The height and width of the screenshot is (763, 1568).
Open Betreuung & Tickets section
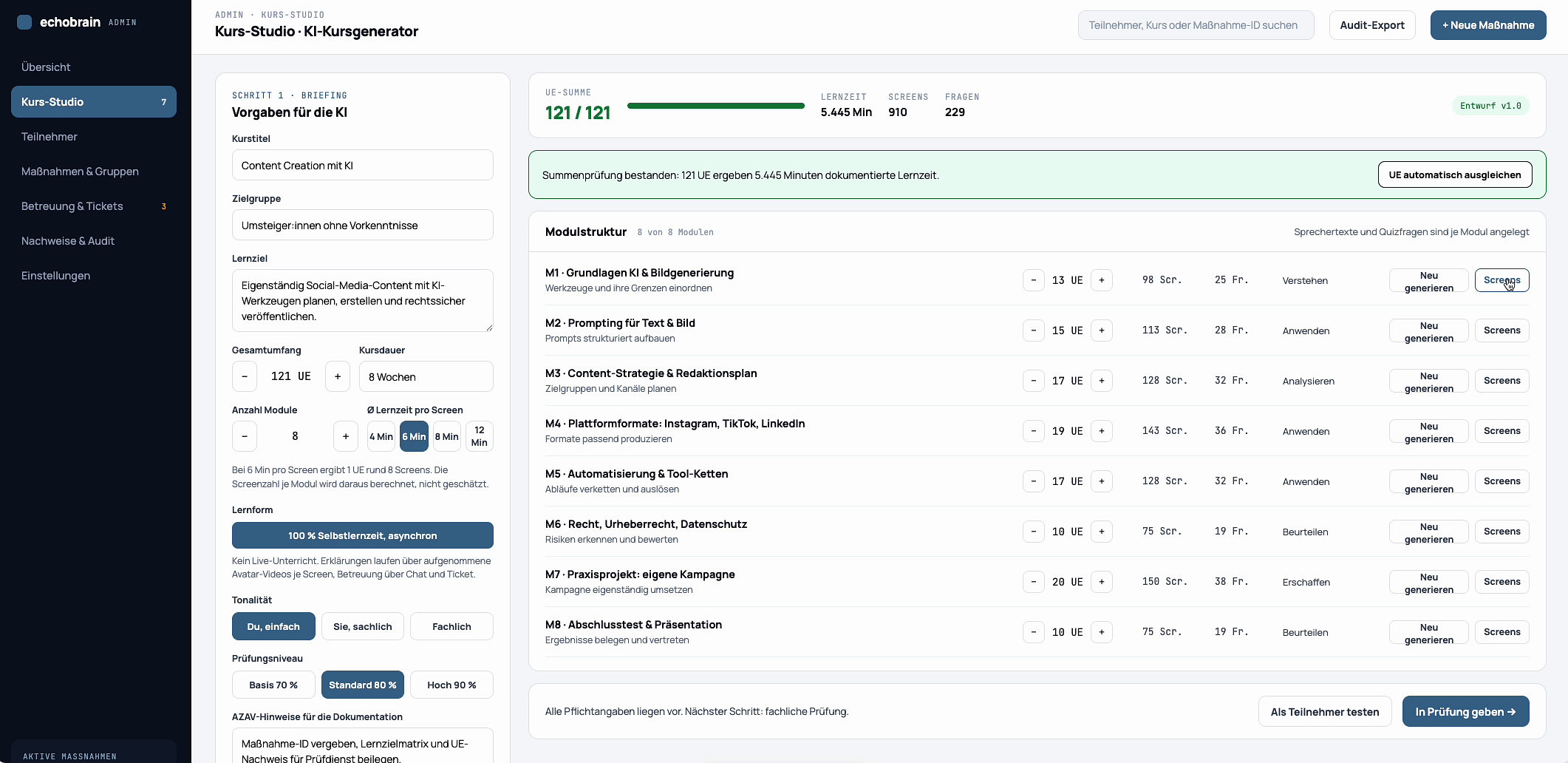pos(94,206)
